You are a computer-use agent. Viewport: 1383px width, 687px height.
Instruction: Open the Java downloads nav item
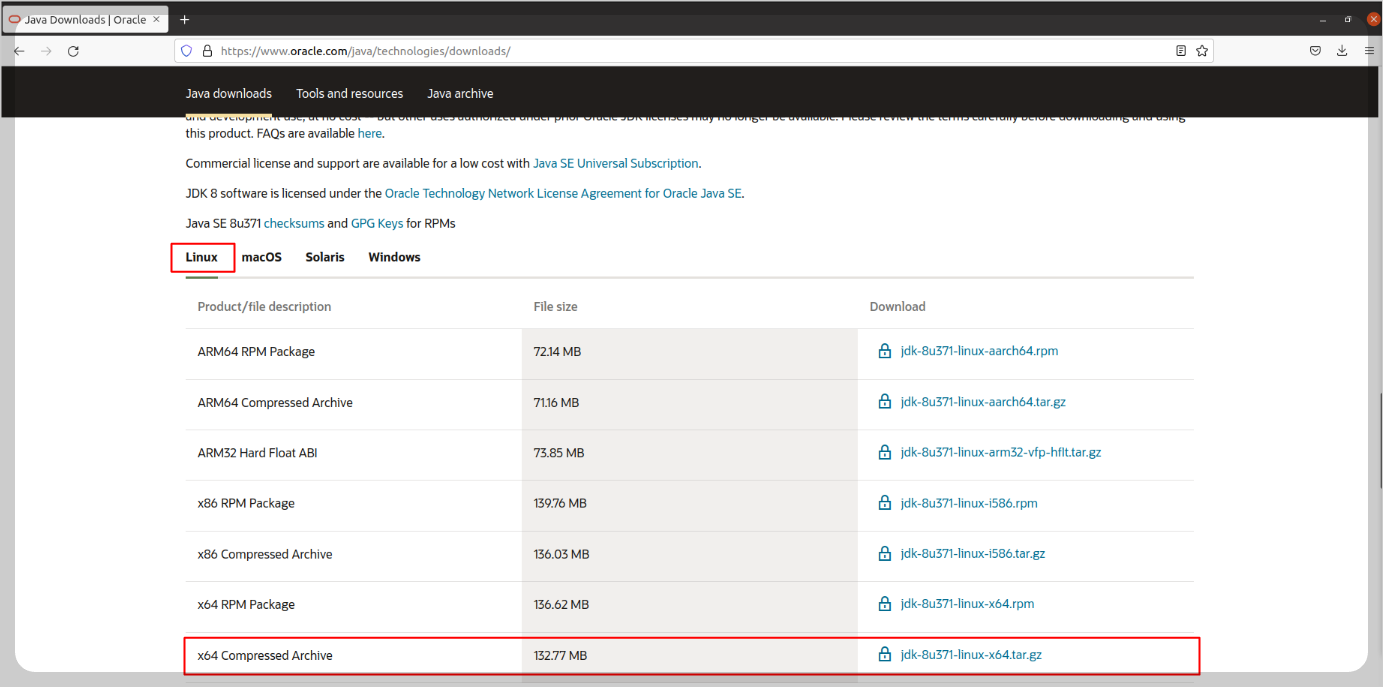tap(229, 94)
